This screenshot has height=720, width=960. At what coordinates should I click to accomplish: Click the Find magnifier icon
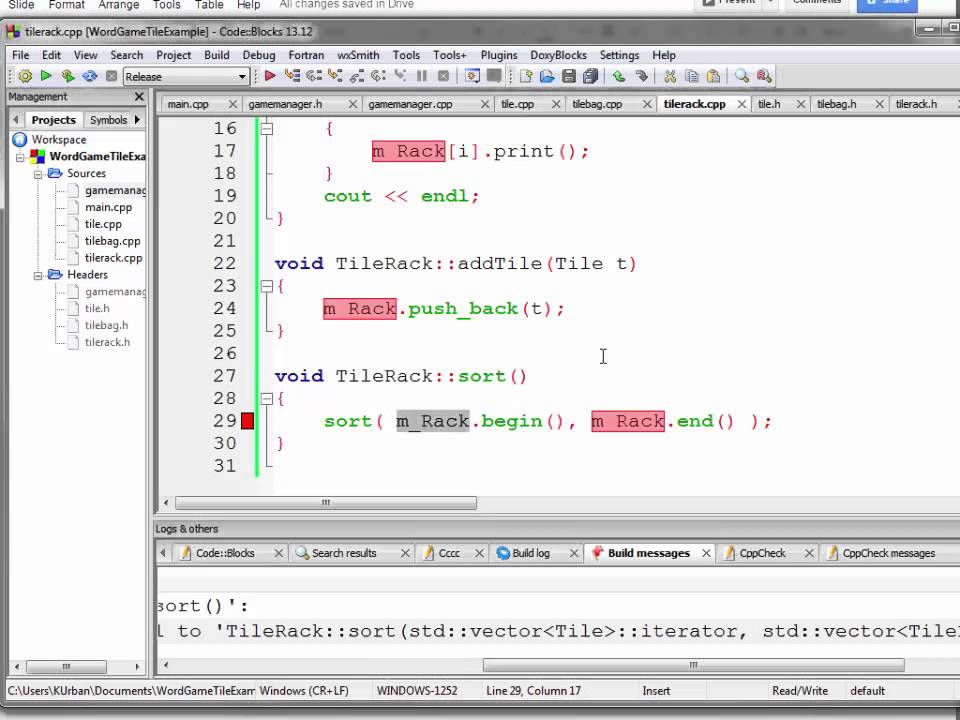coord(741,76)
